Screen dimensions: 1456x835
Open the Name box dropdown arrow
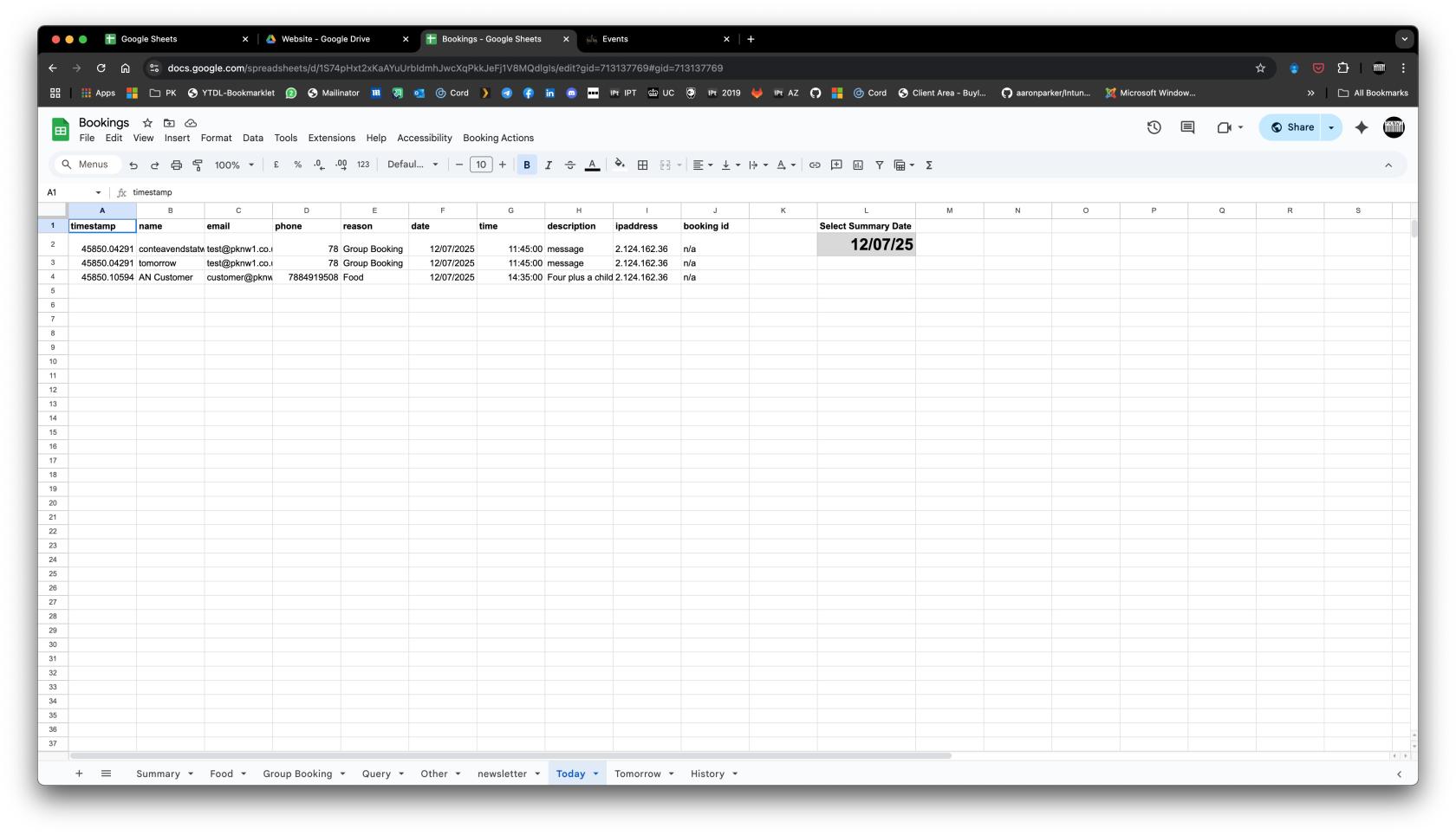click(x=98, y=192)
